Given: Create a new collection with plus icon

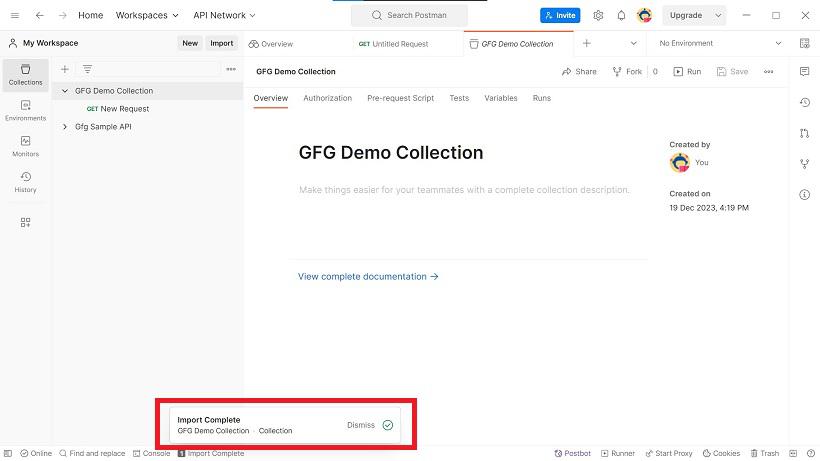Looking at the screenshot, I should pyautogui.click(x=64, y=69).
